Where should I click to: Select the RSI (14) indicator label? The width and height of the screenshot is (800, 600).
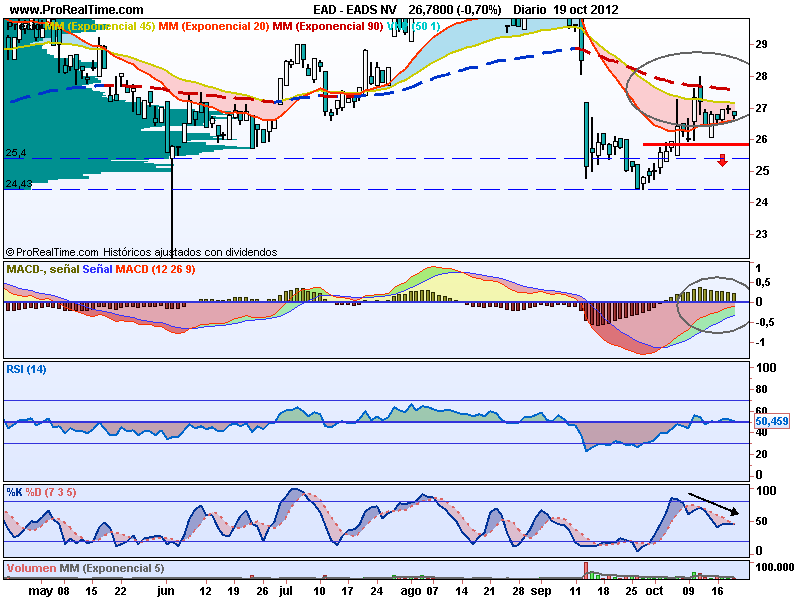(27, 369)
